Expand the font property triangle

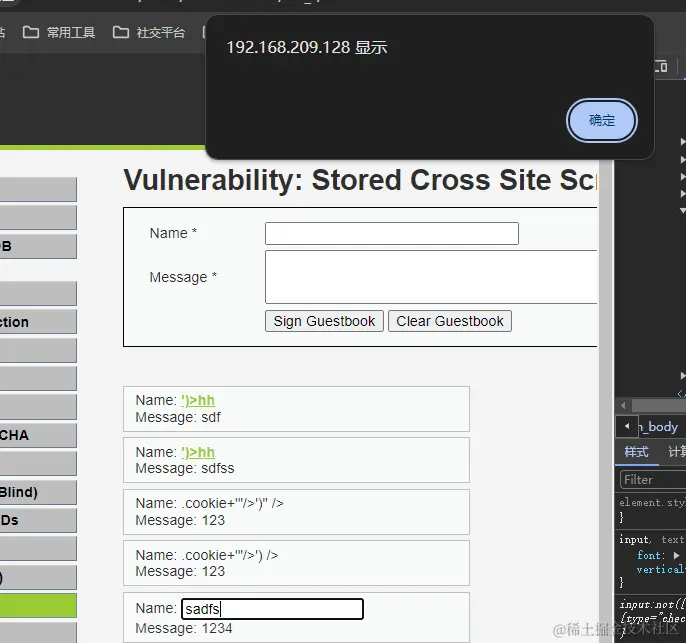point(676,556)
